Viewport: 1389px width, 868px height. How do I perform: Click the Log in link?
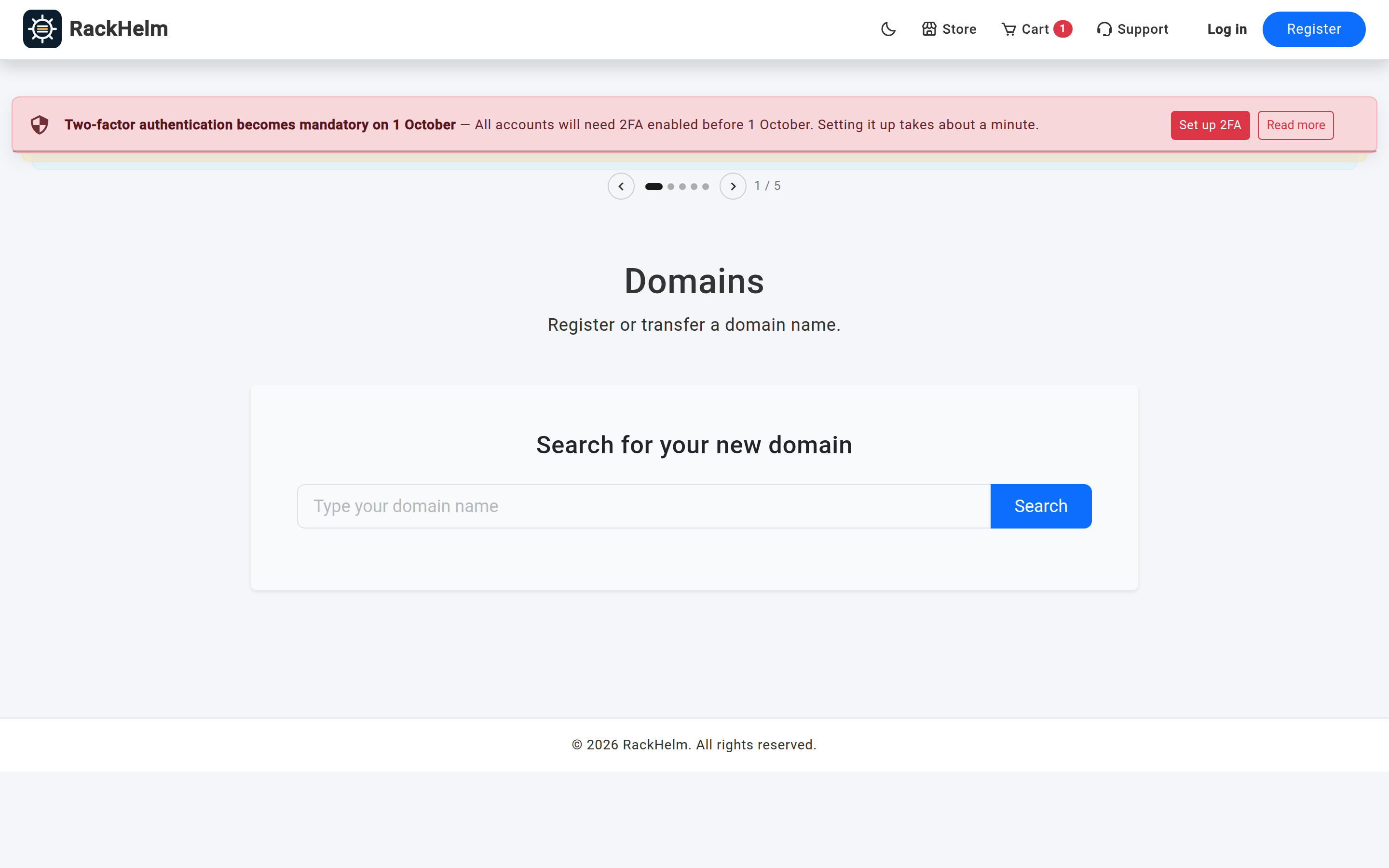pyautogui.click(x=1226, y=29)
